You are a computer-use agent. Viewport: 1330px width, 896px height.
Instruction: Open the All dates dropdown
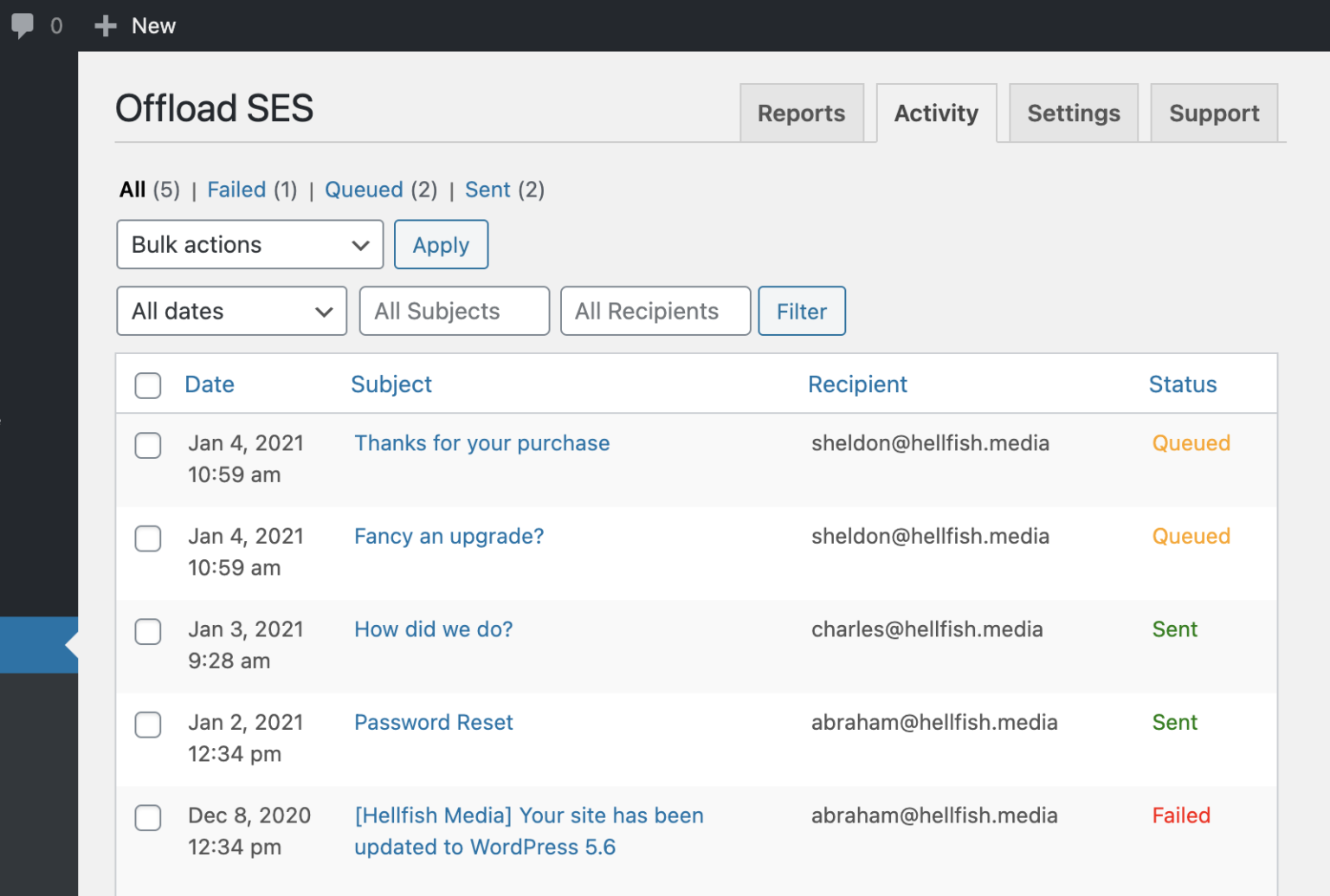click(231, 310)
